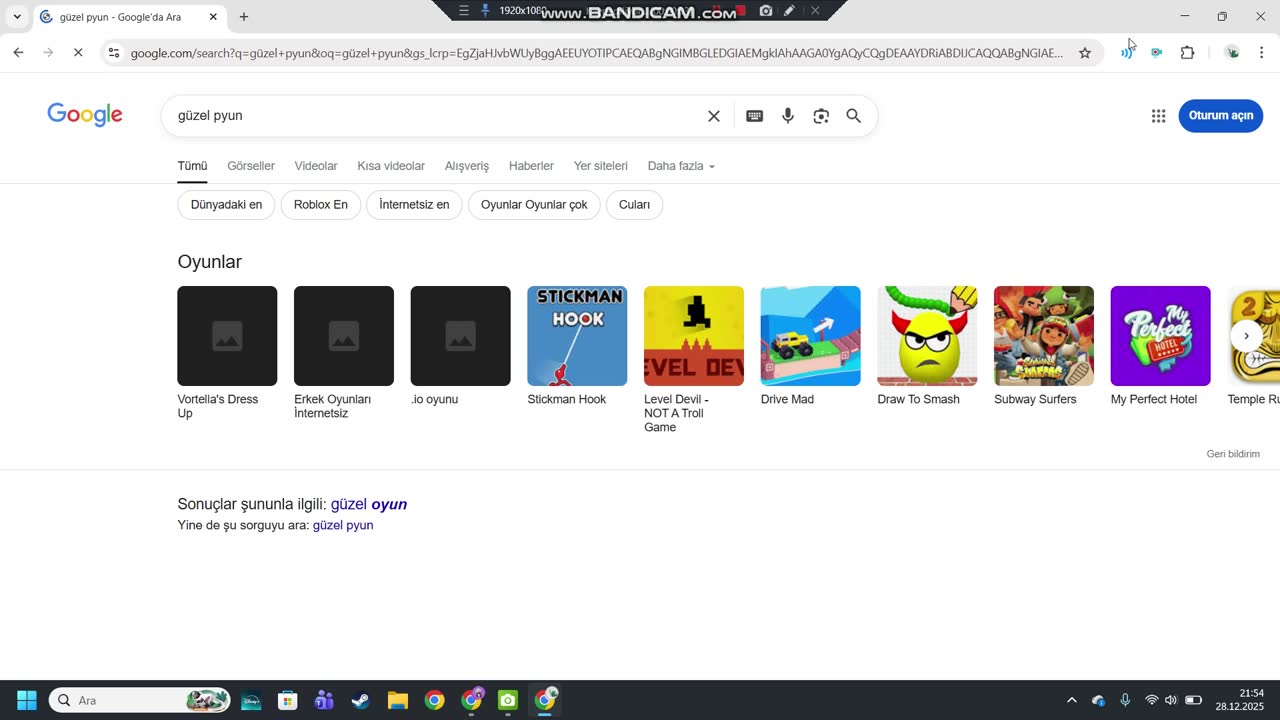Screen dimensions: 1280x720
Task: Switch to the Videolar tab
Action: (316, 166)
